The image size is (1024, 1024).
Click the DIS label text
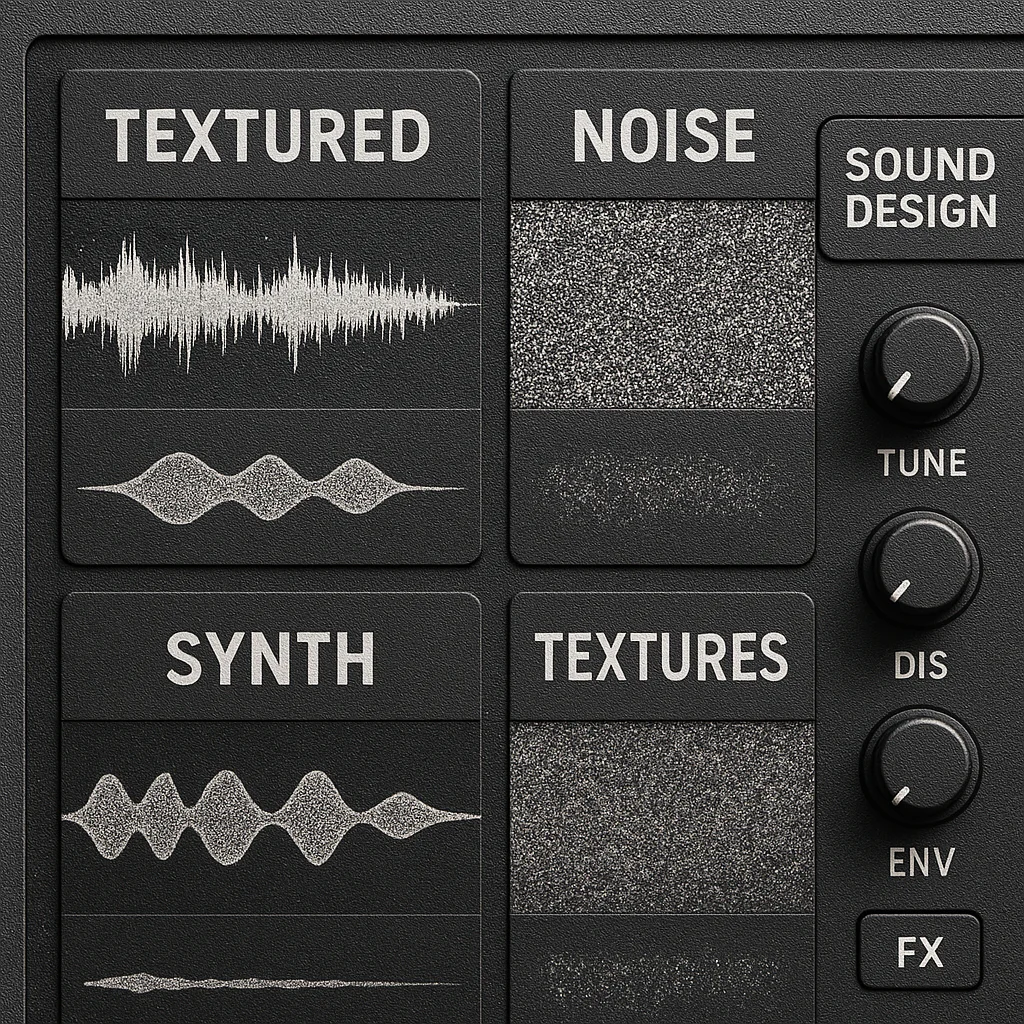pyautogui.click(x=921, y=665)
